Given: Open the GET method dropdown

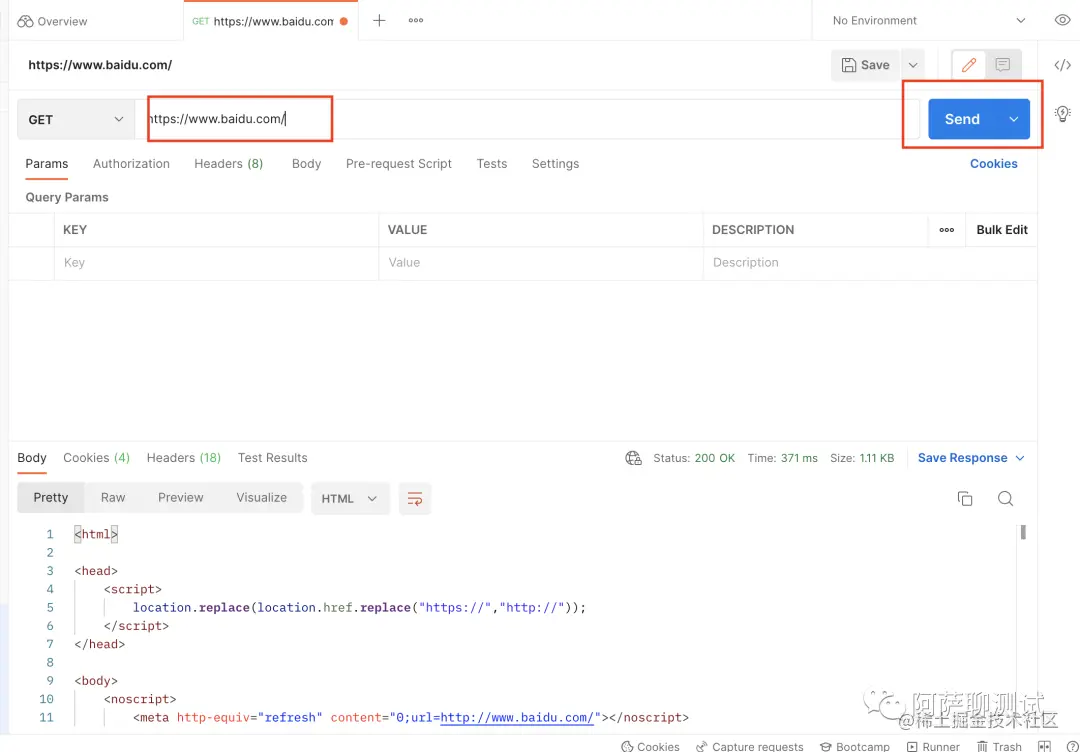Looking at the screenshot, I should coord(76,119).
